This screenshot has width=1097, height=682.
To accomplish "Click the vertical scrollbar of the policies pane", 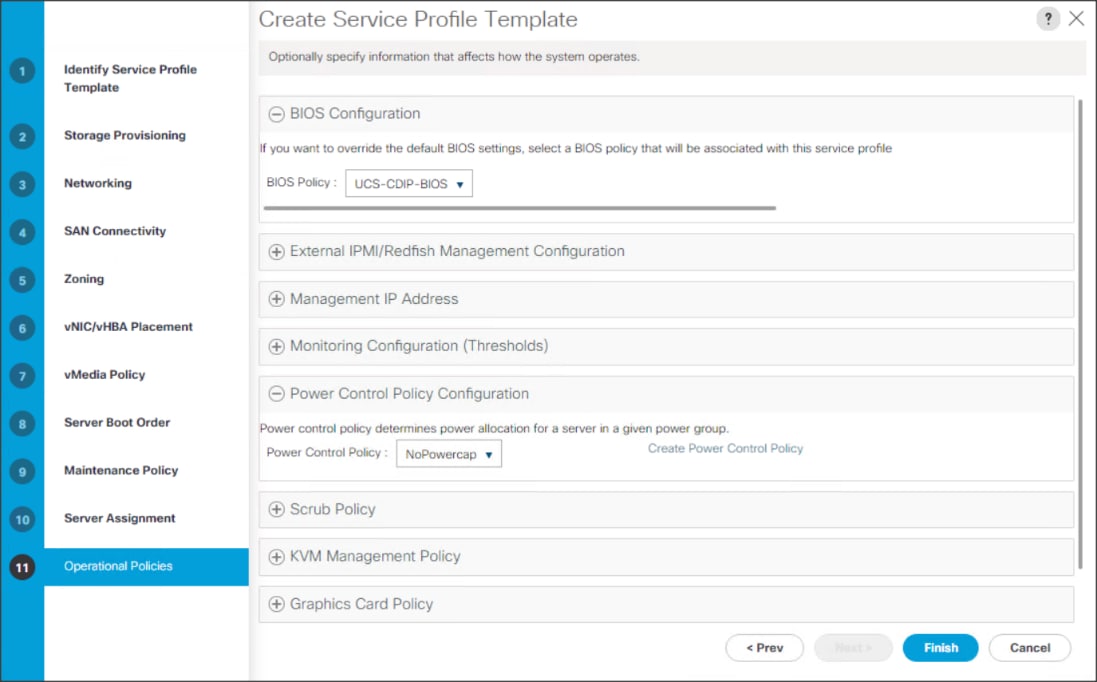I will click(1081, 330).
